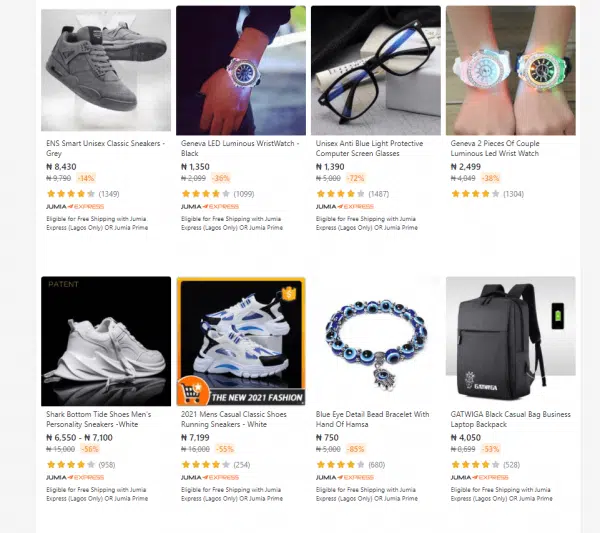
Task: Click the -72% discount badge on glasses
Action: click(355, 178)
